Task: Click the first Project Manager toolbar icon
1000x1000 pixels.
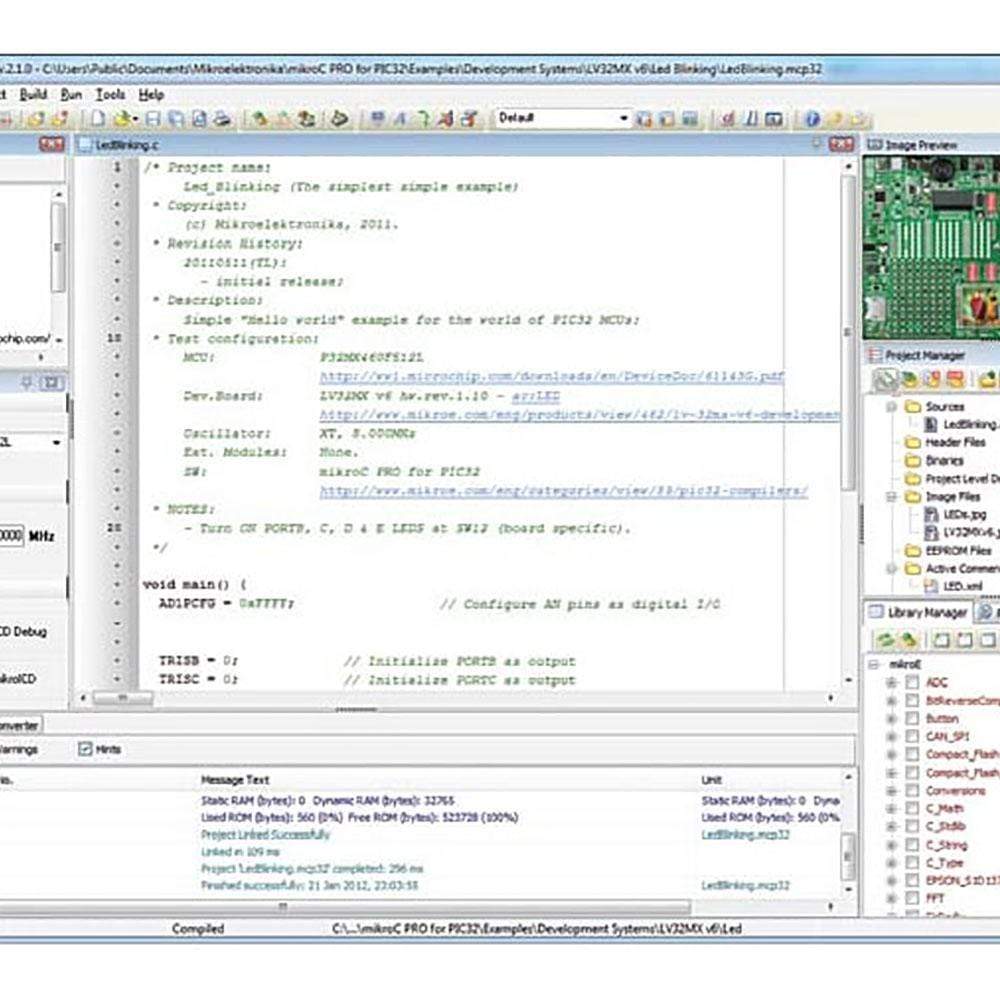Action: (x=884, y=380)
